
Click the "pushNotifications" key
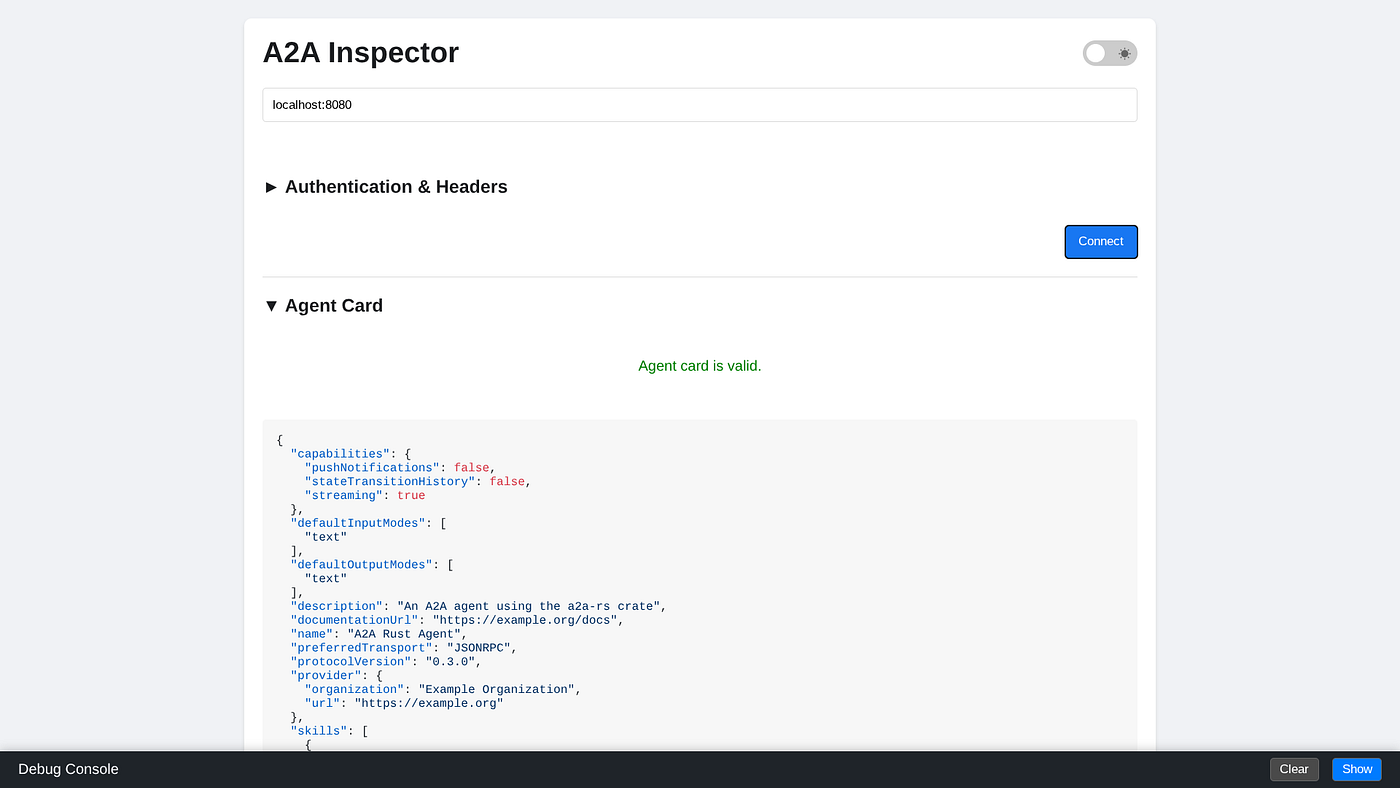coord(372,468)
